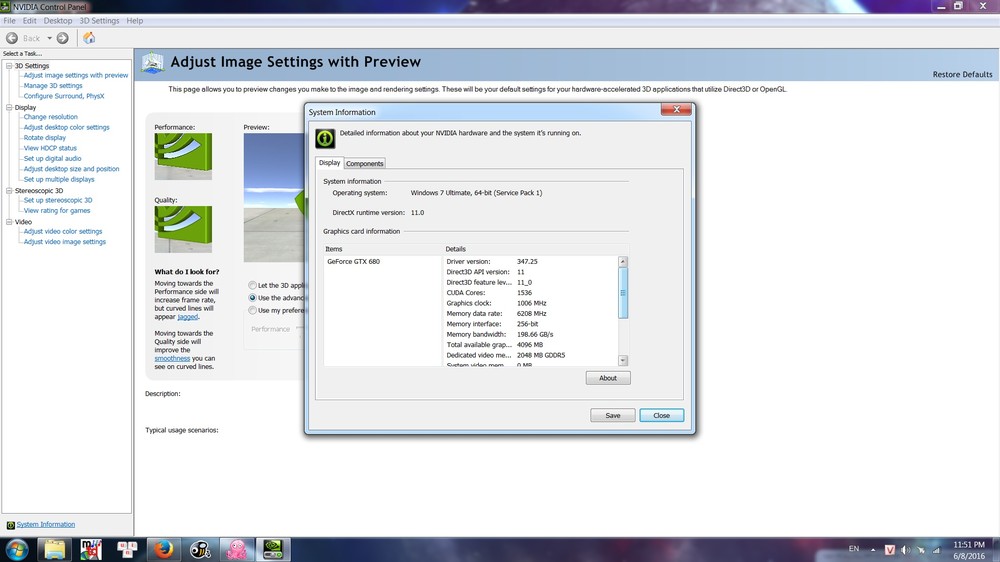
Task: Open Set up digital audio
Action: point(52,158)
